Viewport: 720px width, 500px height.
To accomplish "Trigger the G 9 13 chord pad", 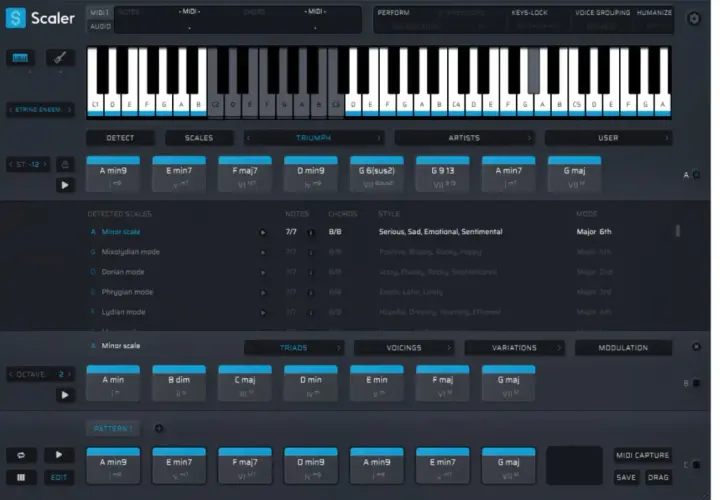I will click(x=443, y=174).
